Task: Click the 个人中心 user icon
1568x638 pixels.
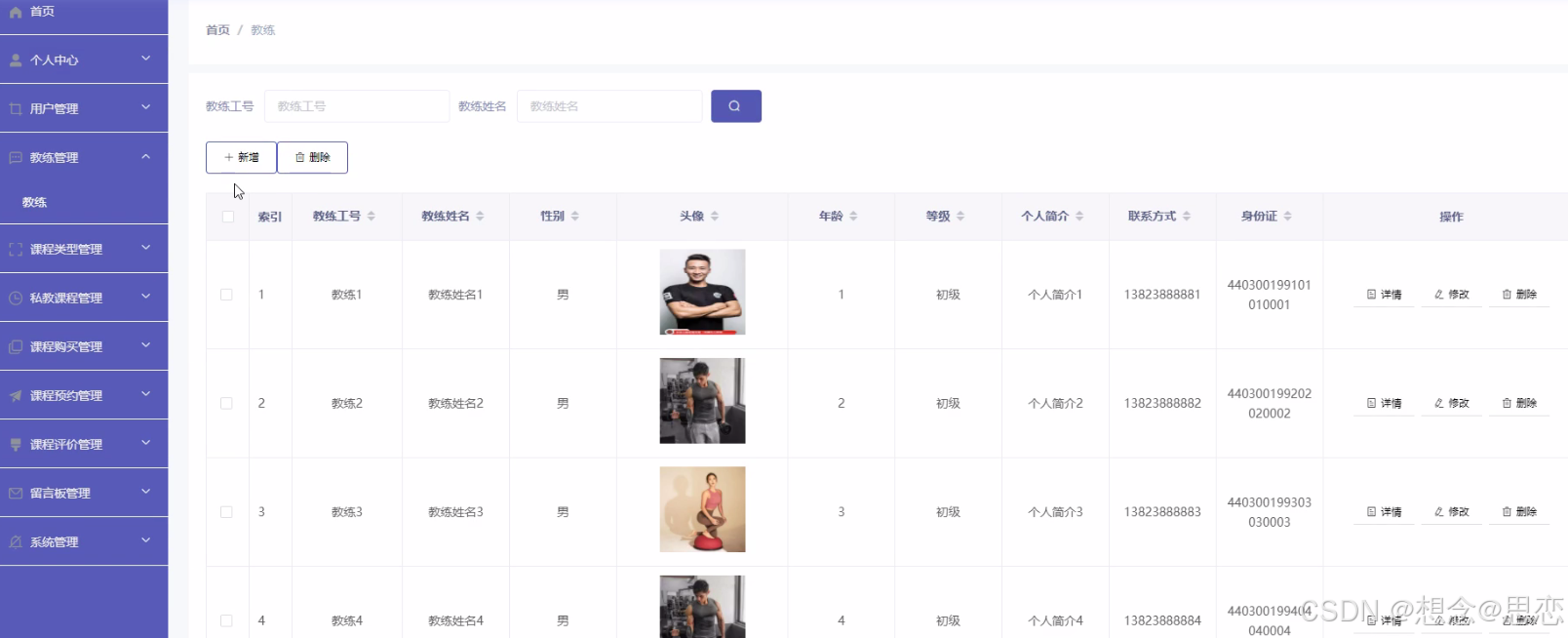Action: coord(16,60)
